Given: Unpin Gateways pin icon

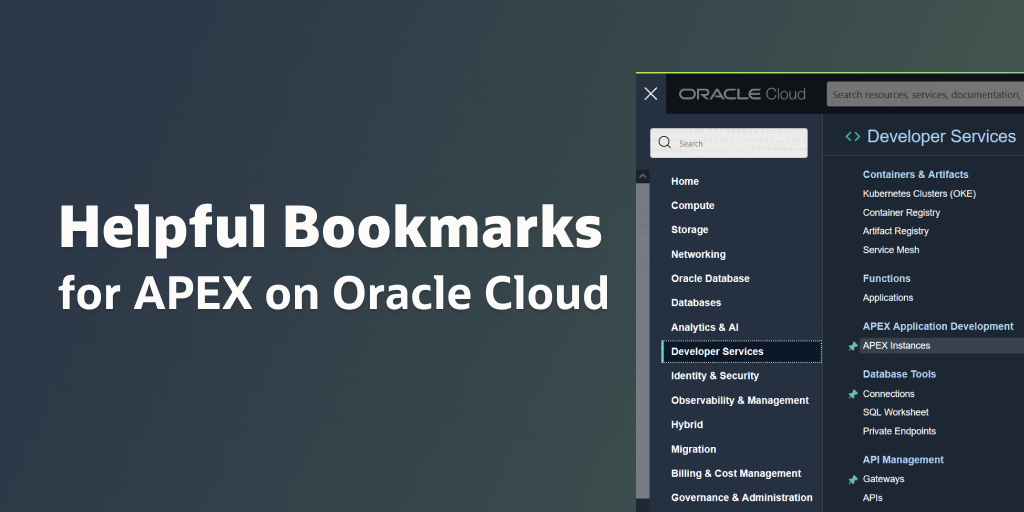Looking at the screenshot, I should (x=852, y=479).
